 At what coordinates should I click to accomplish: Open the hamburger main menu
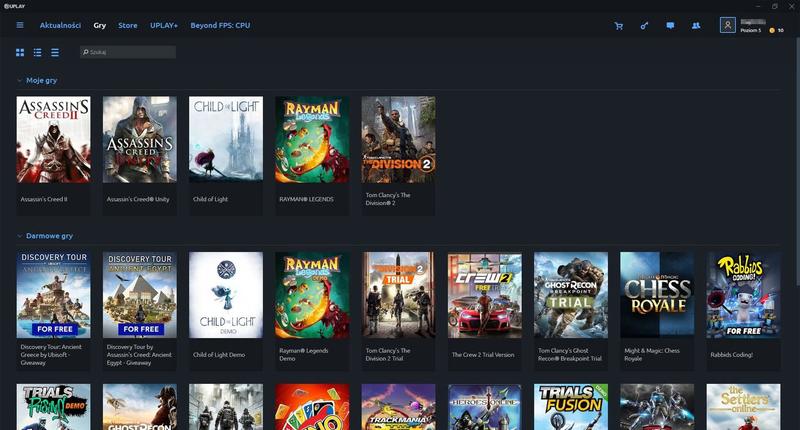click(x=20, y=25)
